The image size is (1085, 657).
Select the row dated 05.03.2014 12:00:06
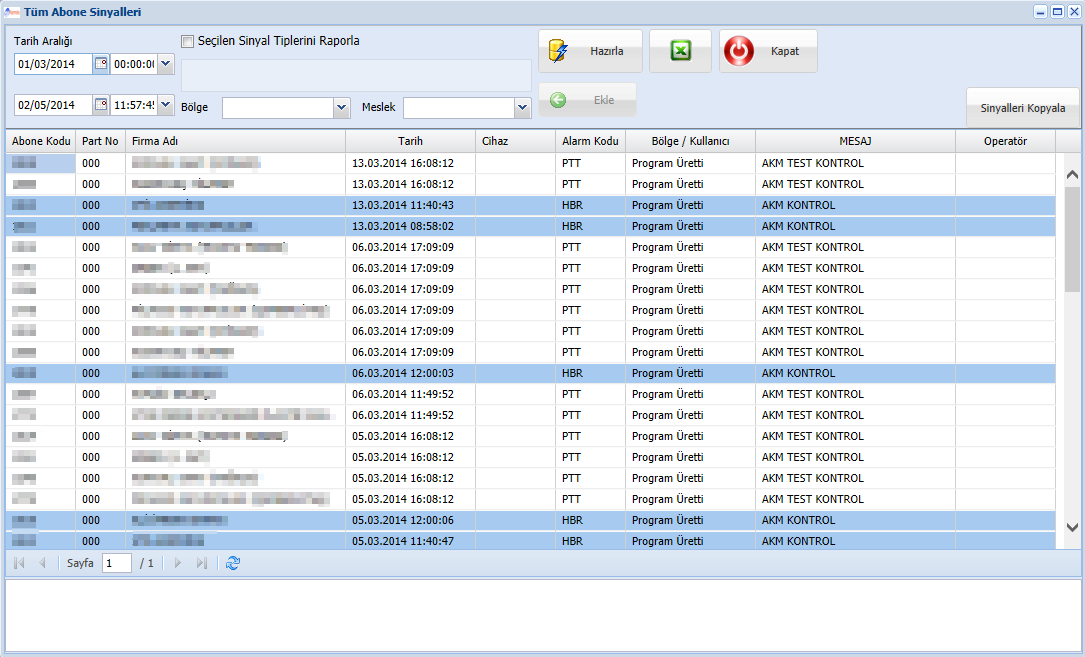point(531,520)
